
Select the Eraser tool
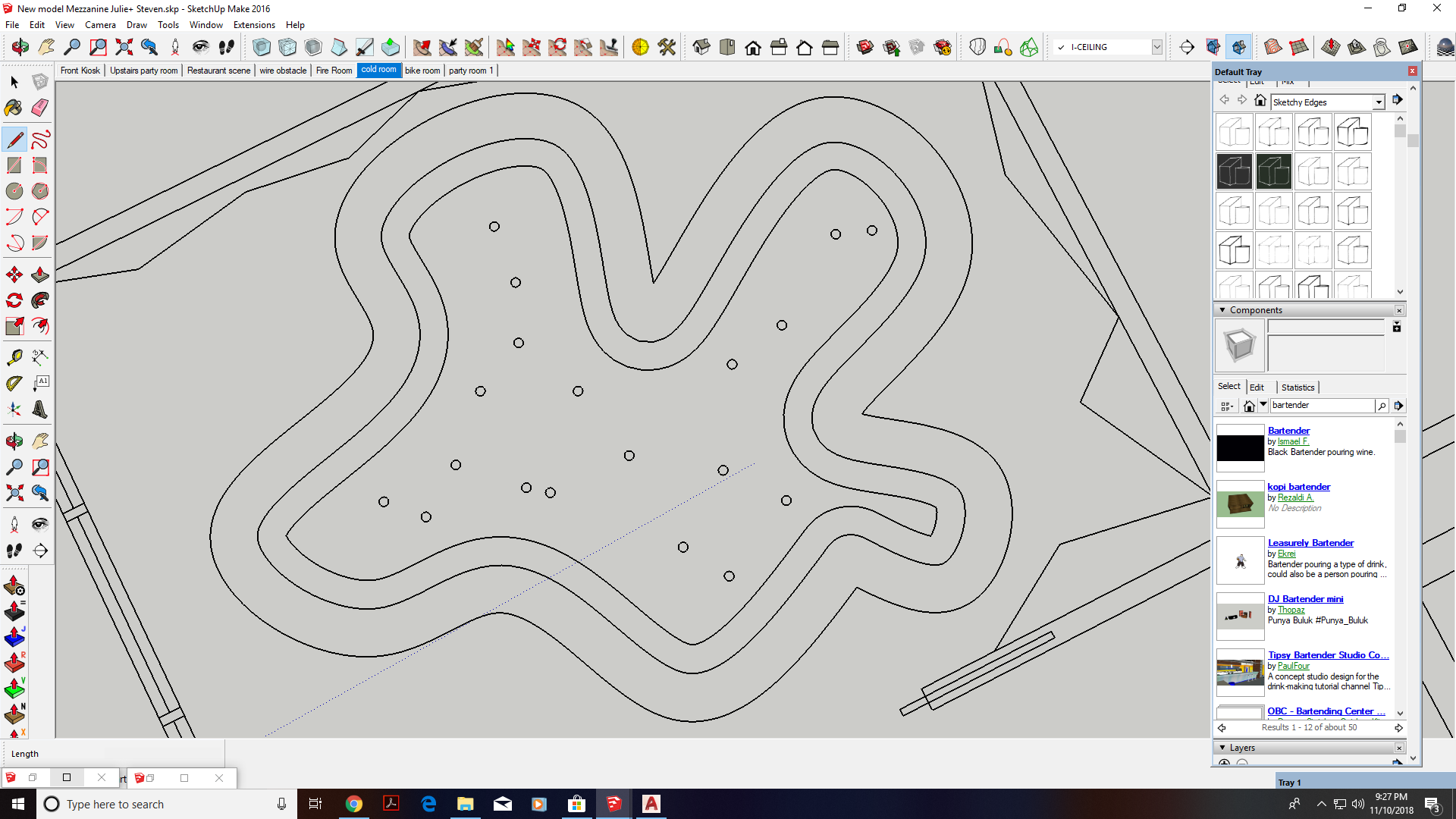(x=40, y=108)
